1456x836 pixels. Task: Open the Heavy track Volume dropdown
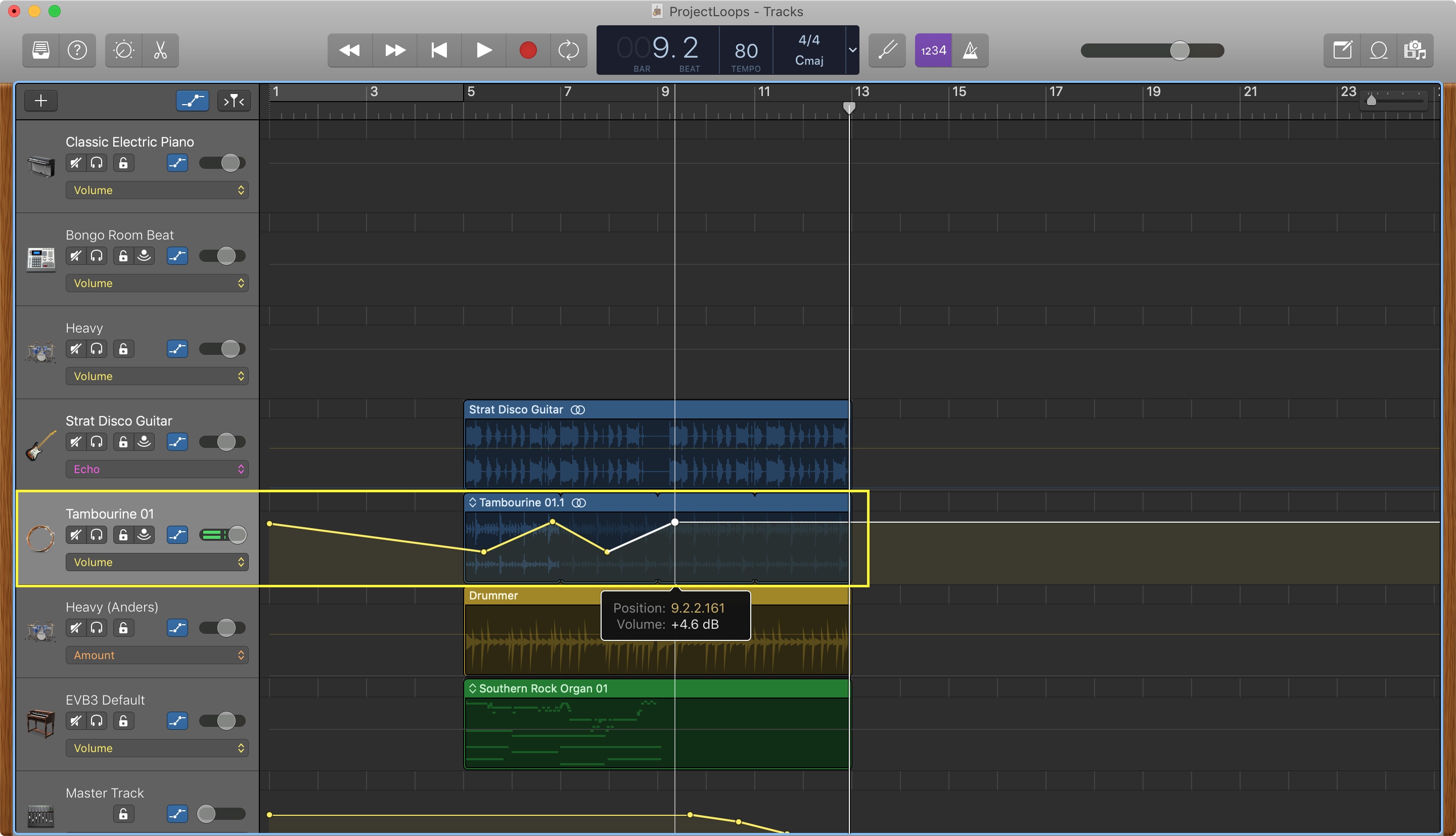click(x=157, y=376)
